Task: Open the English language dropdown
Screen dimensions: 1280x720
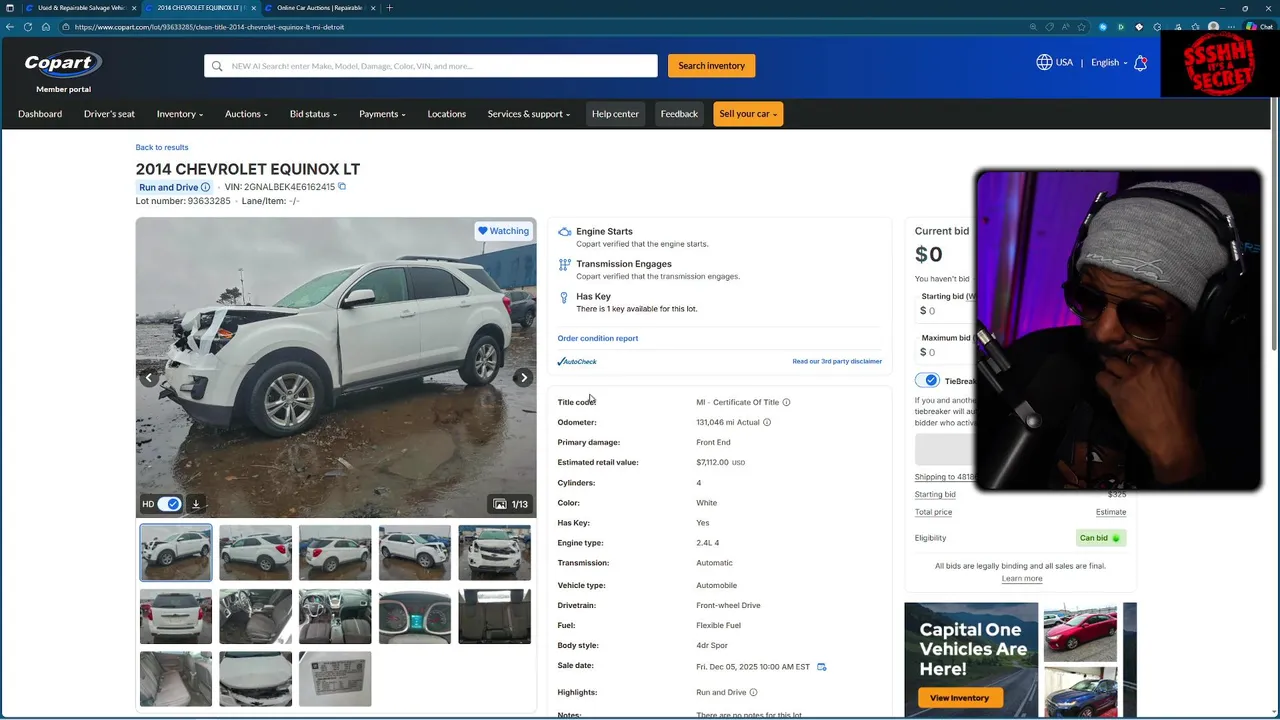Action: pyautogui.click(x=1109, y=62)
